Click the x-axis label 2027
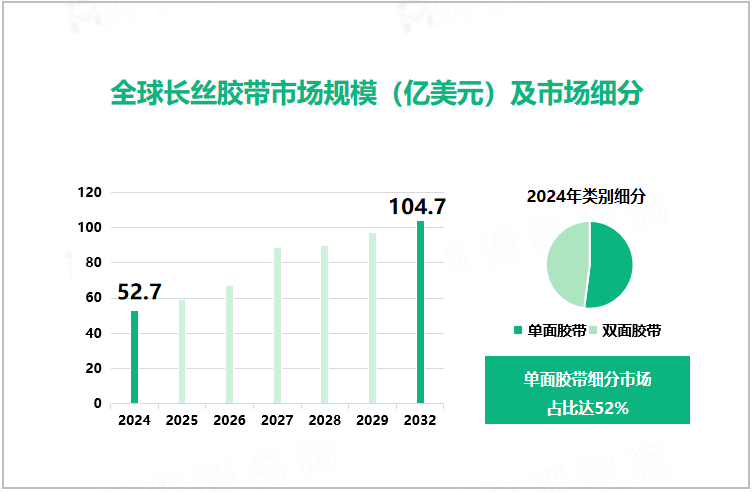This screenshot has height=492, width=752. tap(277, 420)
